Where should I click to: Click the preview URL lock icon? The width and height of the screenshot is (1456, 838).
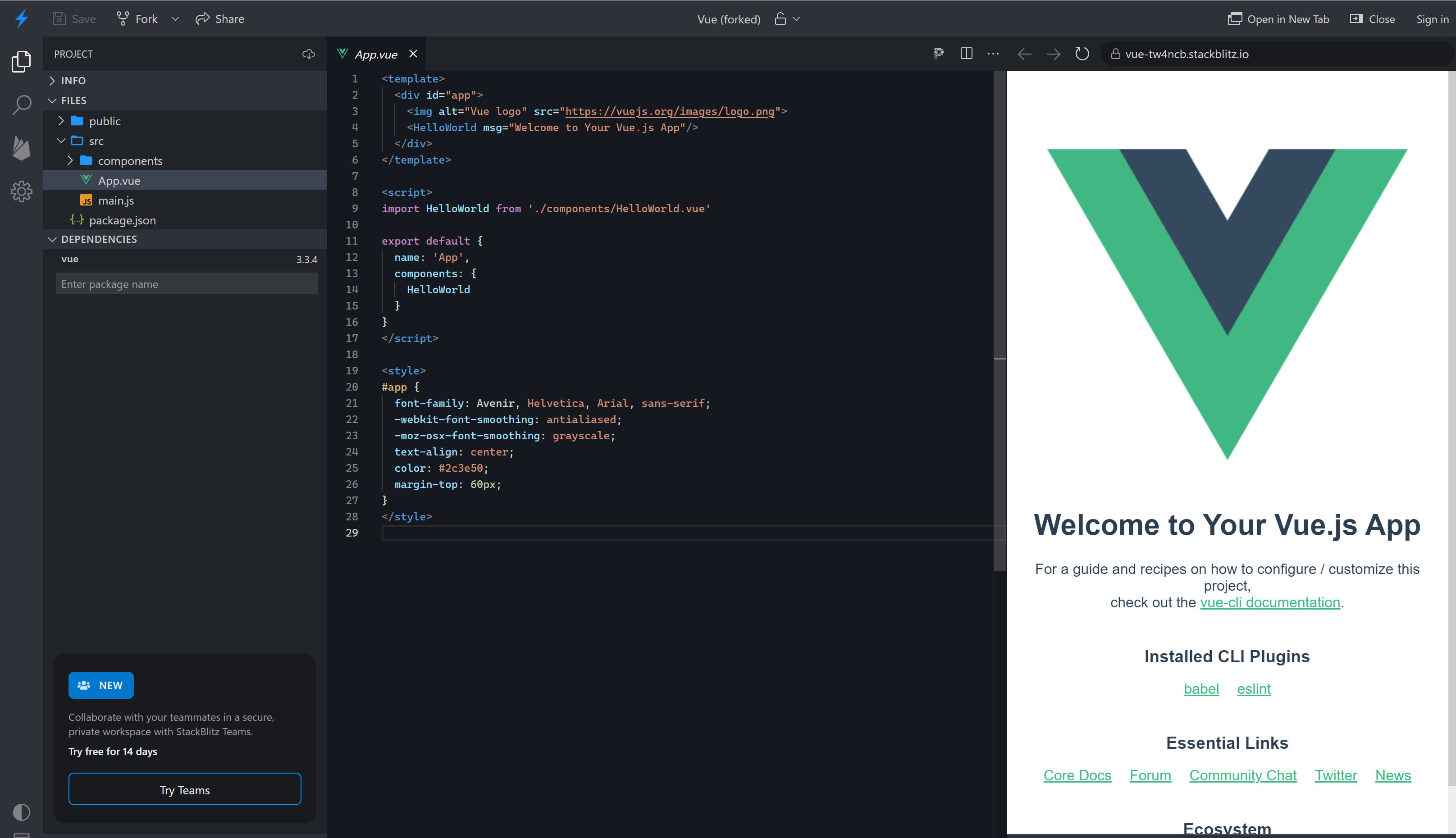pyautogui.click(x=1115, y=54)
